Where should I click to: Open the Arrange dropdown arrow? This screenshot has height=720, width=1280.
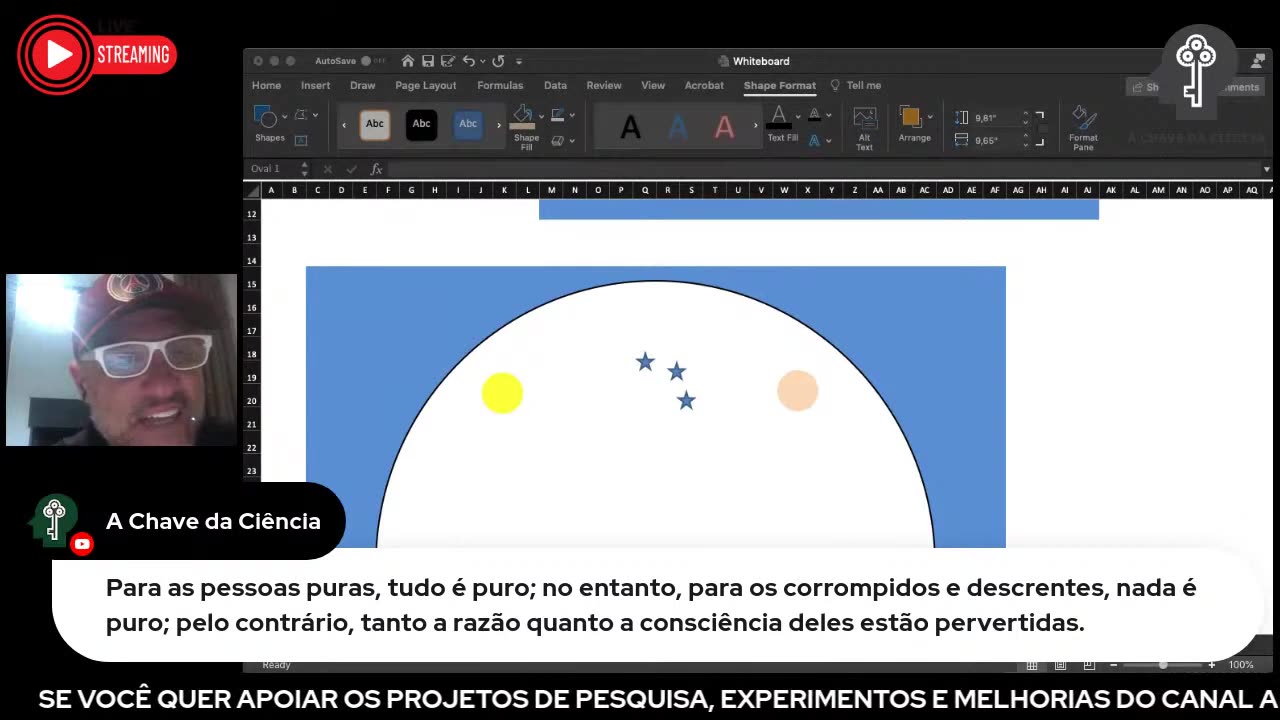tap(930, 116)
